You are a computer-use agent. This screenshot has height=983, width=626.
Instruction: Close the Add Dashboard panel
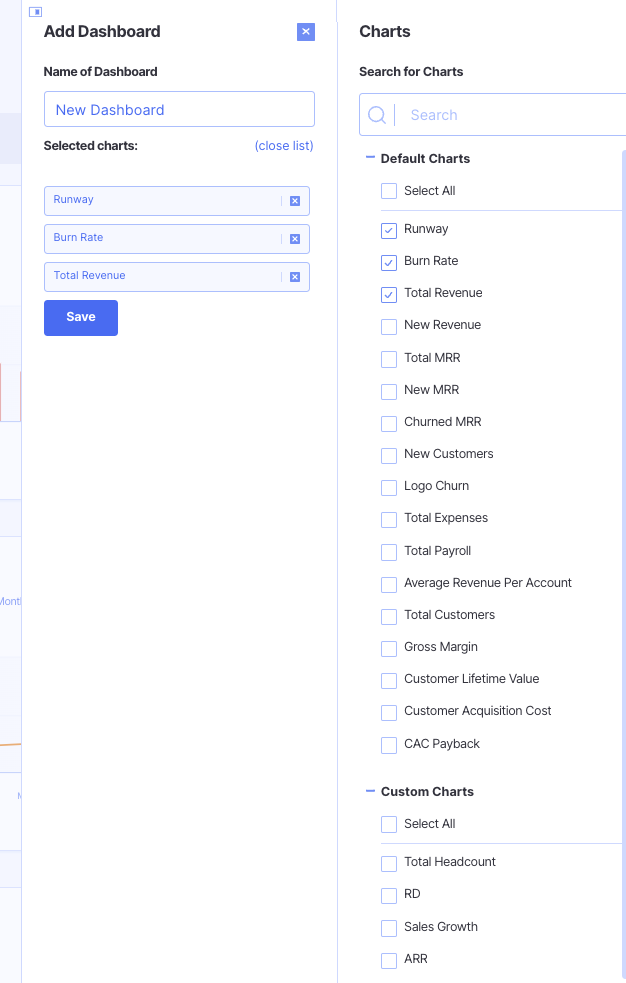[306, 32]
